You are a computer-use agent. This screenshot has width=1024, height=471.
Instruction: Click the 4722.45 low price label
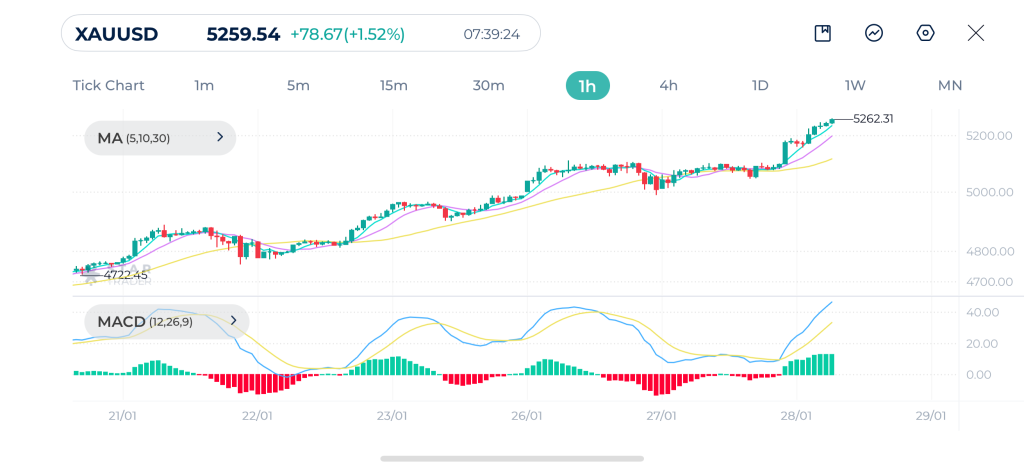pyautogui.click(x=126, y=275)
